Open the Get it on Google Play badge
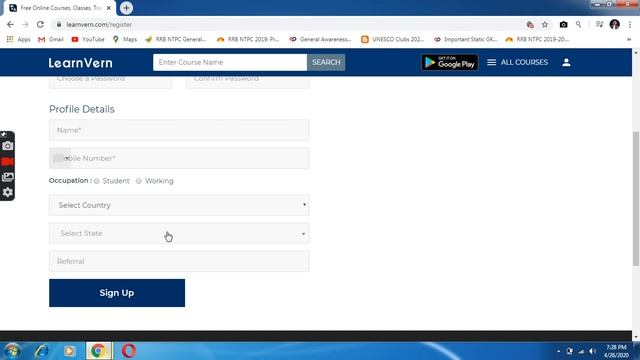 pyautogui.click(x=450, y=62)
